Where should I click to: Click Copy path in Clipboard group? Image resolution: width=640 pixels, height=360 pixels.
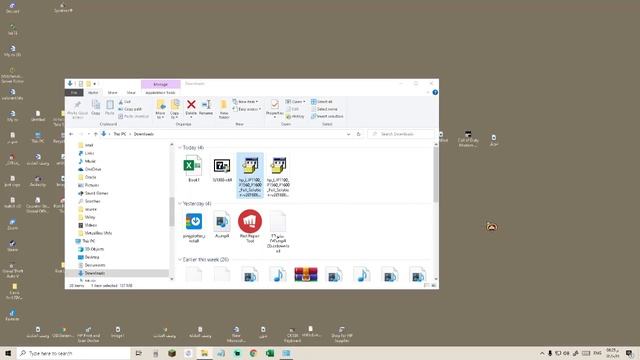pyautogui.click(x=130, y=109)
